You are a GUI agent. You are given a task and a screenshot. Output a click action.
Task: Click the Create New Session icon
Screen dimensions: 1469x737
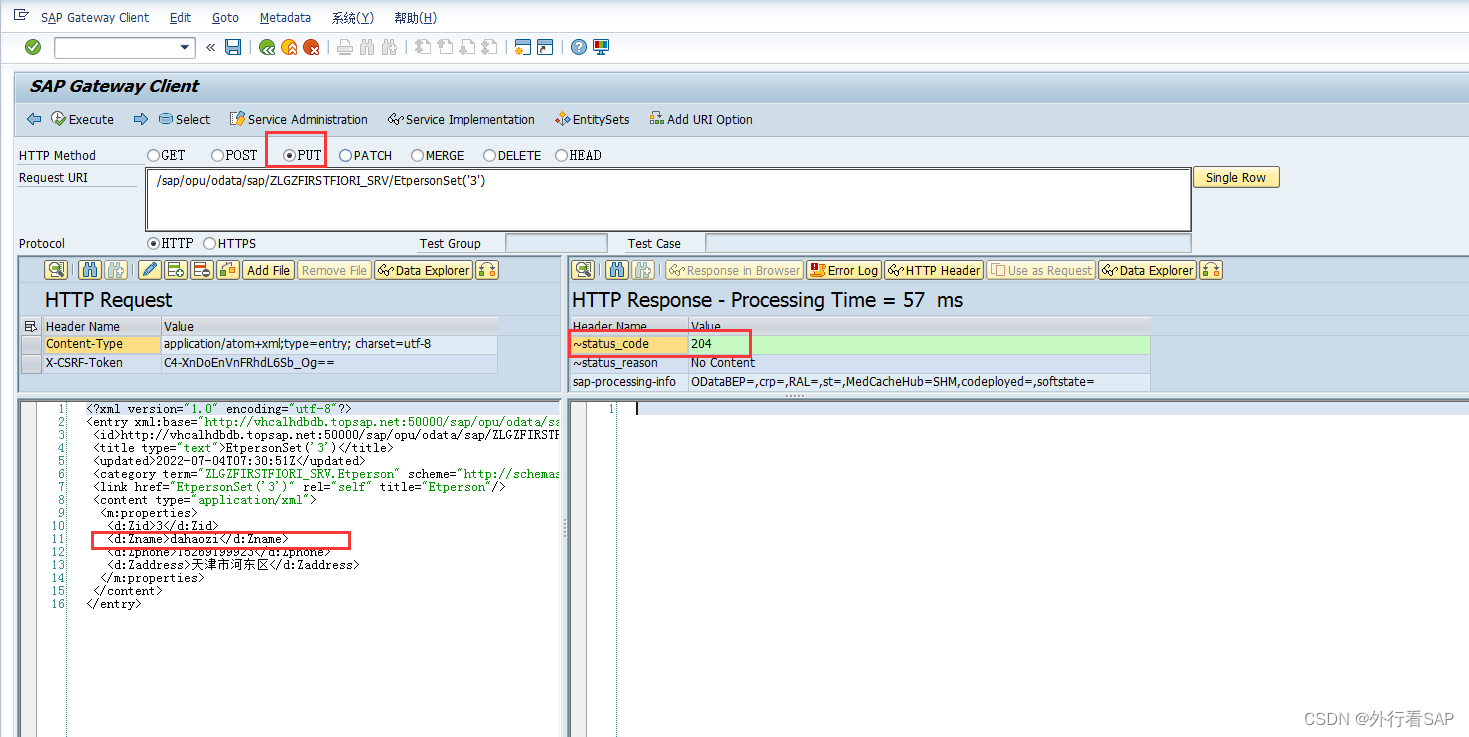(523, 47)
